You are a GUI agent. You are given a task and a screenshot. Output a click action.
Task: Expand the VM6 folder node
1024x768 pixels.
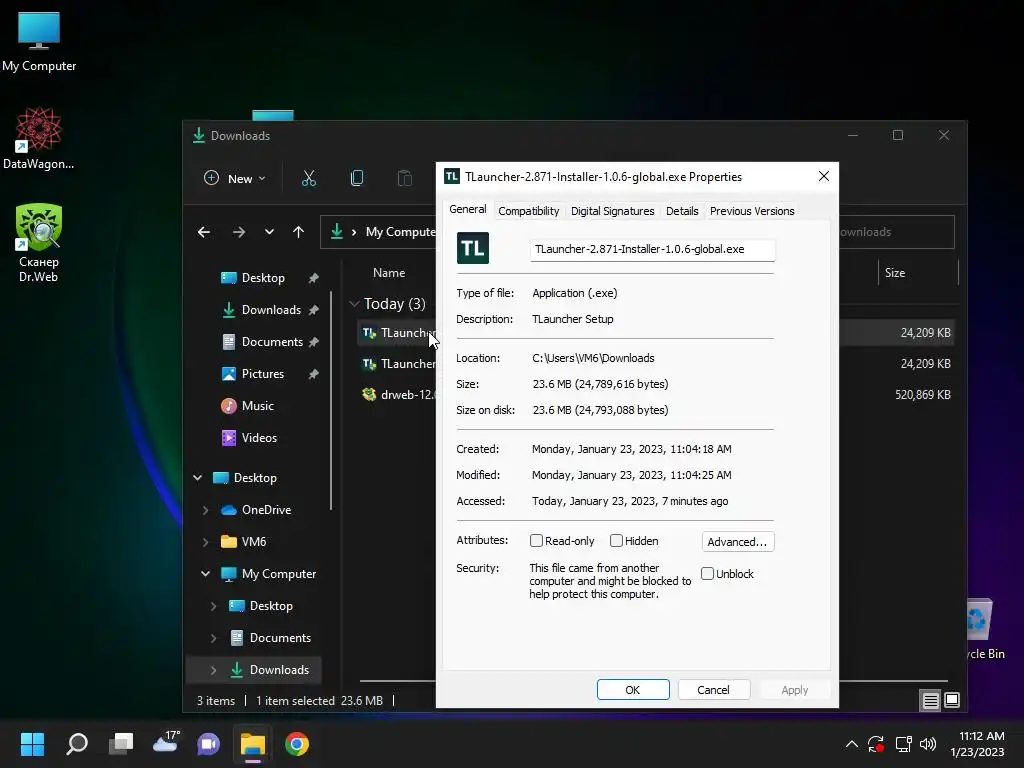205,542
